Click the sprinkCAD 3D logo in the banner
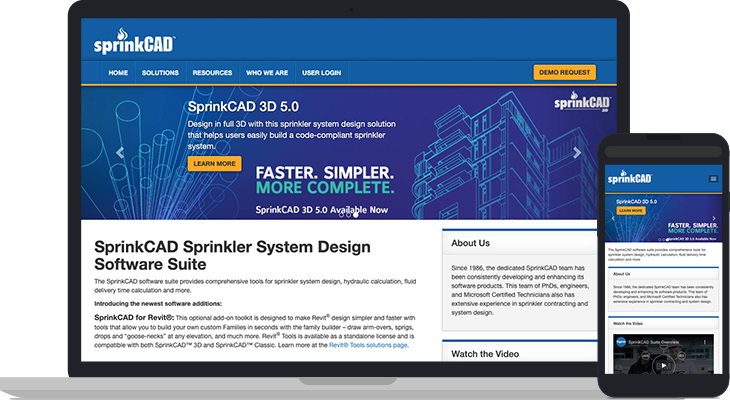730x400 pixels. click(x=582, y=102)
